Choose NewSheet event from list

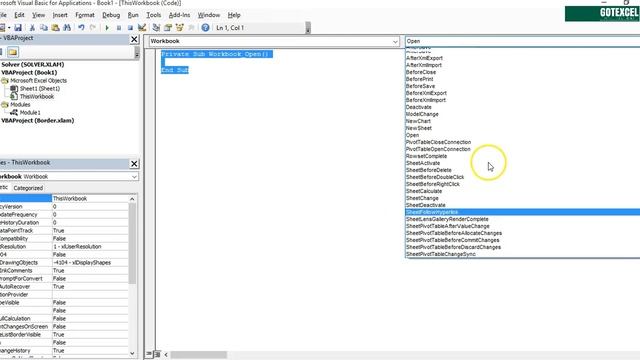[x=419, y=128]
